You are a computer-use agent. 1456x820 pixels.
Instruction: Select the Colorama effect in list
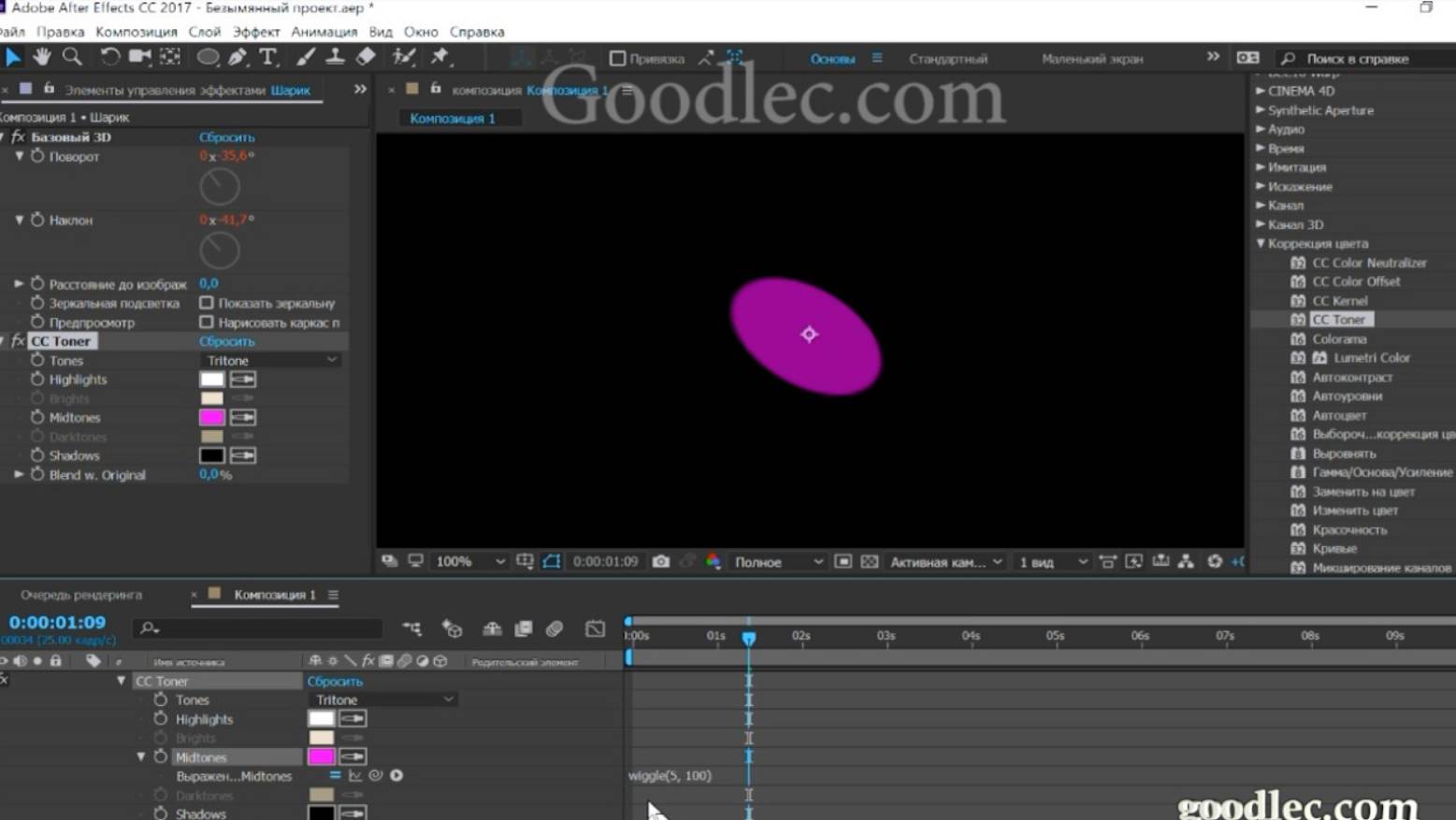(x=1339, y=338)
